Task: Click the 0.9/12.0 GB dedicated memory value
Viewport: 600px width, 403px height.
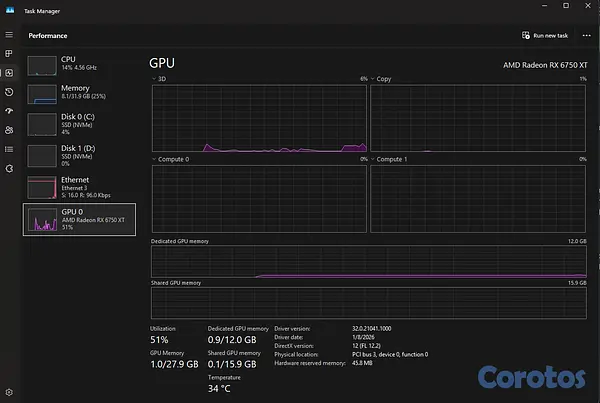Action: (x=232, y=340)
